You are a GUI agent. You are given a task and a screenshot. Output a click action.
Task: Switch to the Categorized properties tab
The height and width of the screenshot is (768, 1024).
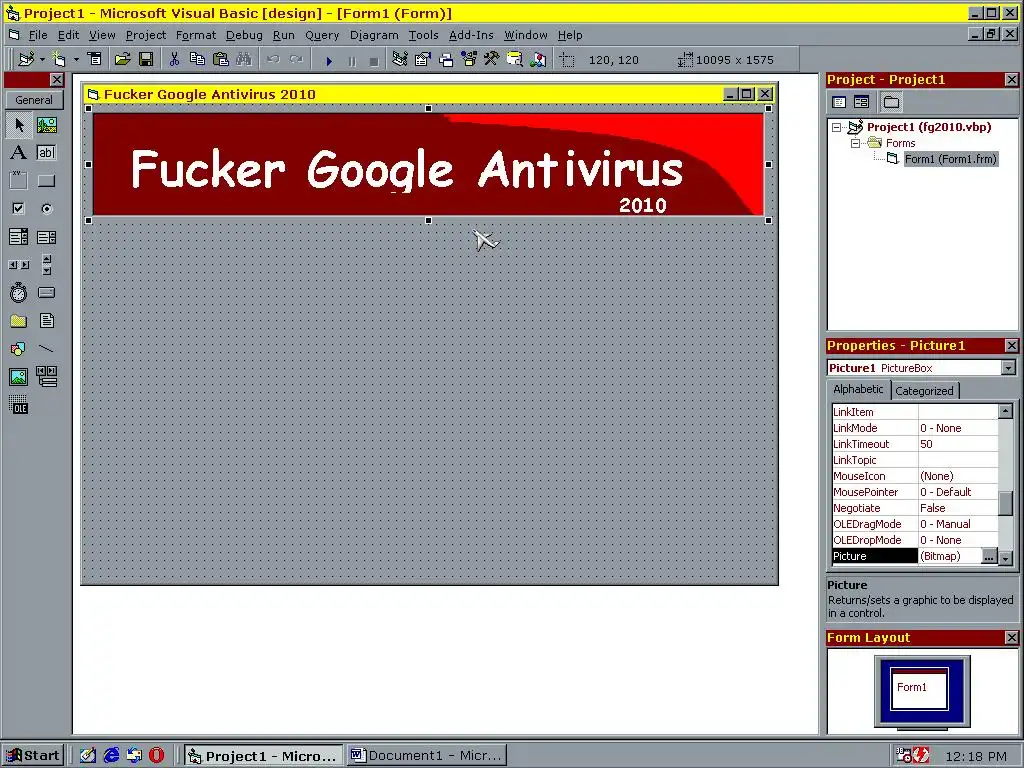(924, 391)
